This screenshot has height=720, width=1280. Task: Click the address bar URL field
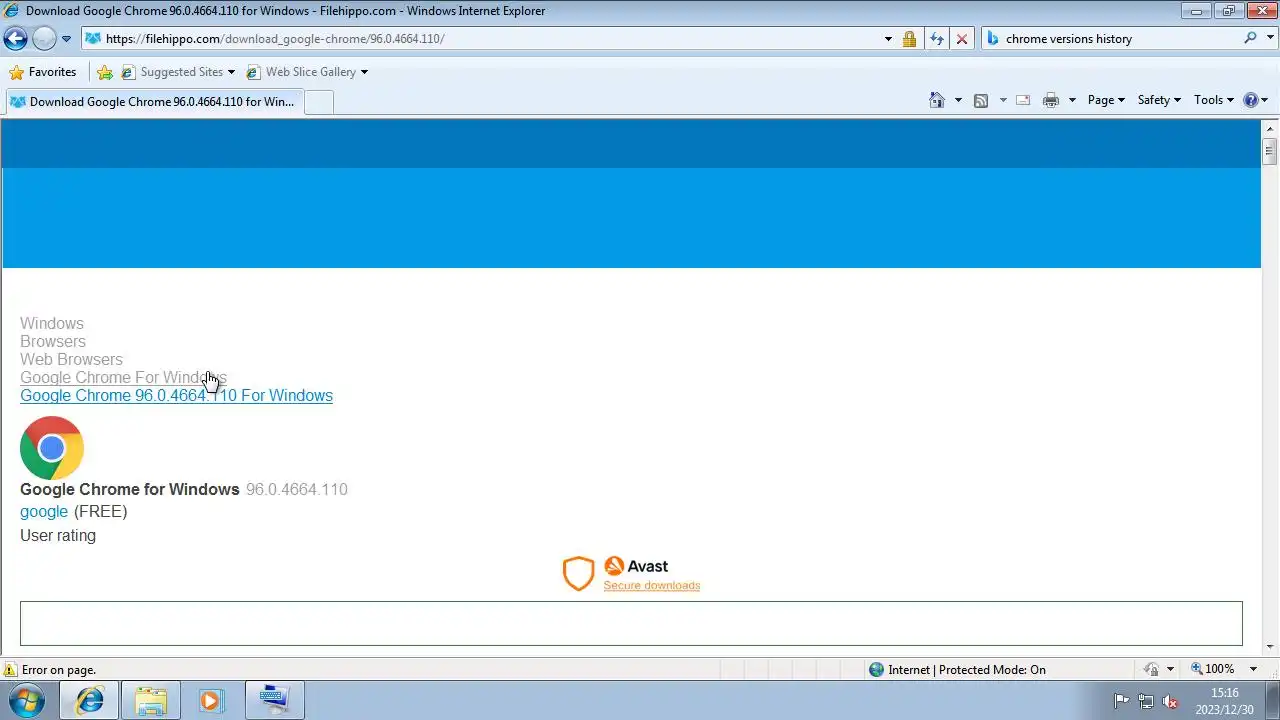(x=480, y=39)
